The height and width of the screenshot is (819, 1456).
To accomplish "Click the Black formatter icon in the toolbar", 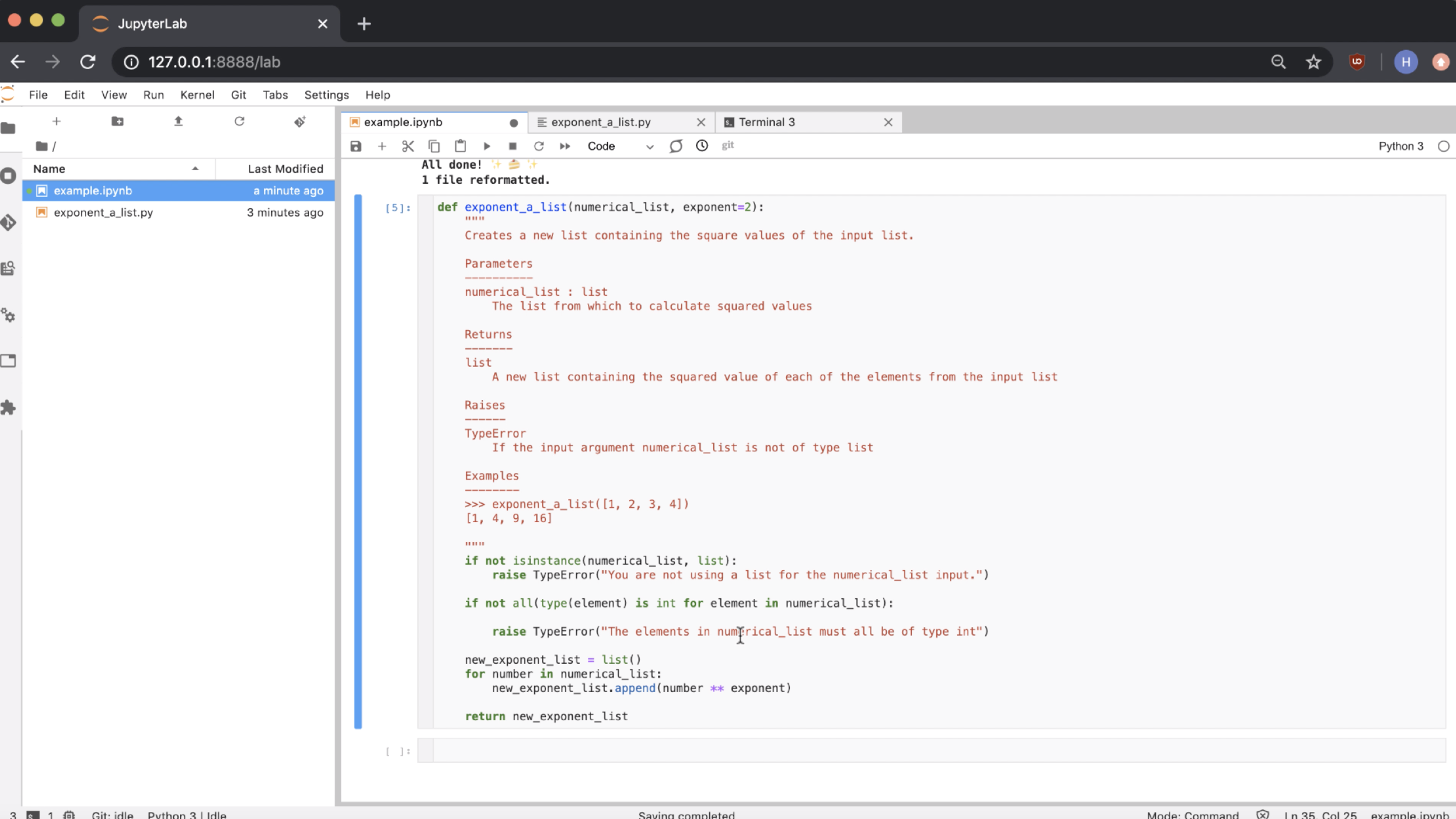I will tap(675, 146).
